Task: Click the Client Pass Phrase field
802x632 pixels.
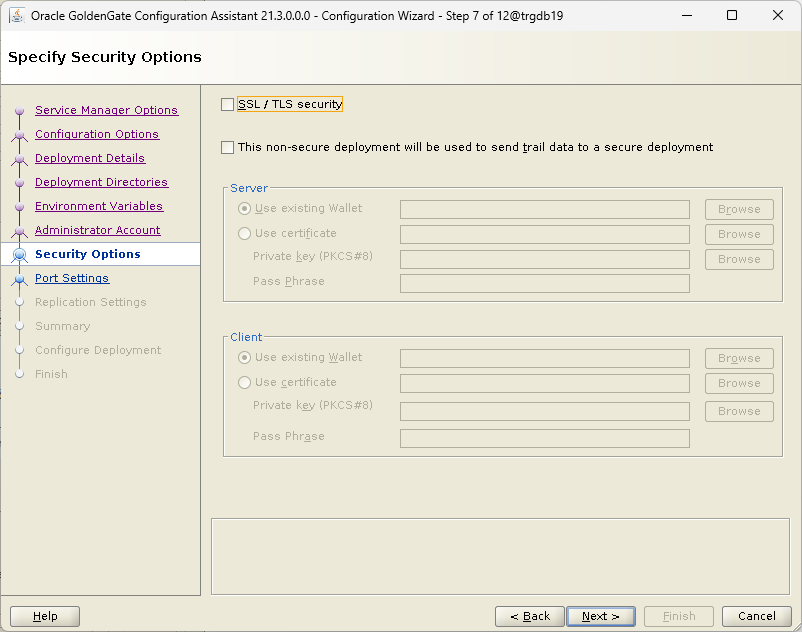Action: click(x=545, y=438)
